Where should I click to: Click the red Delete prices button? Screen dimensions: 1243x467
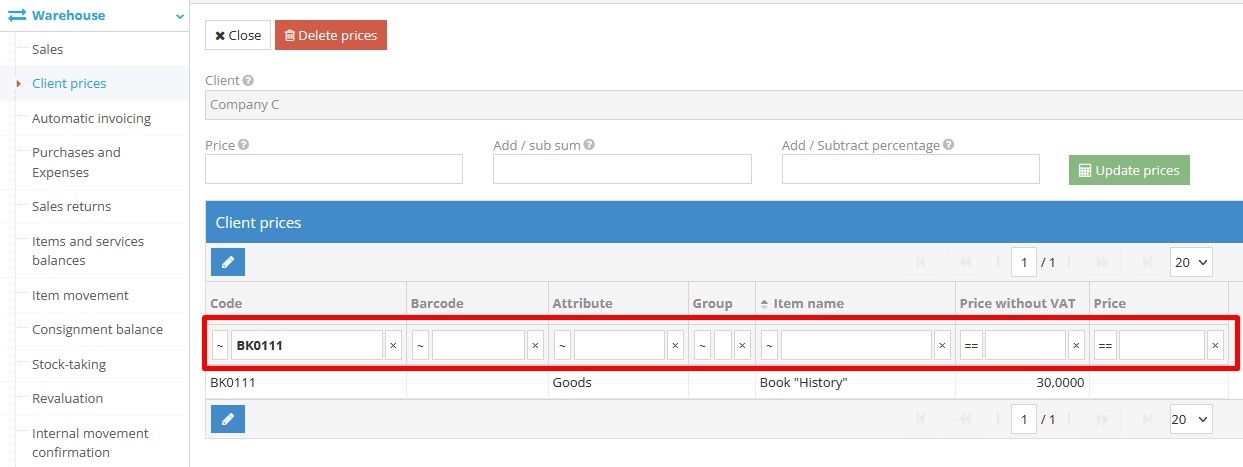click(x=331, y=35)
